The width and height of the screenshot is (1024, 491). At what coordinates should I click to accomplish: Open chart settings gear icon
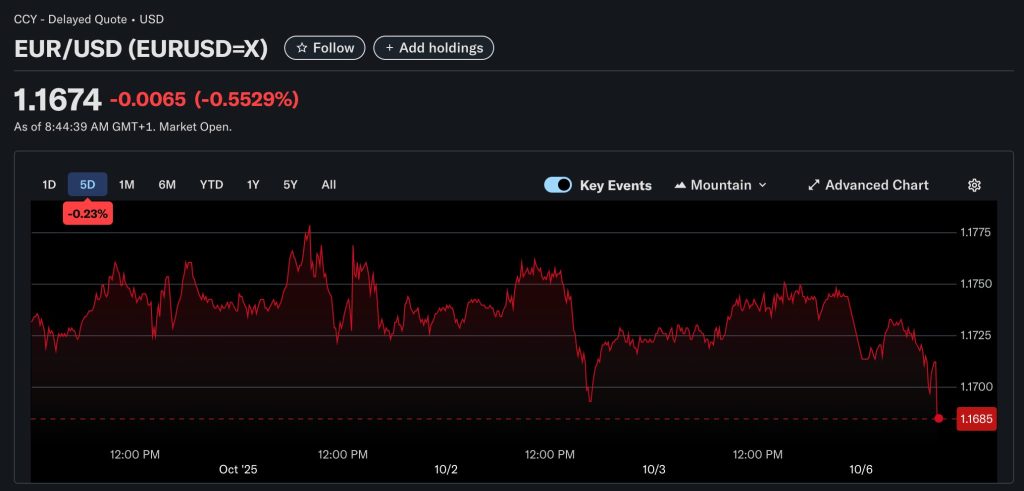974,185
